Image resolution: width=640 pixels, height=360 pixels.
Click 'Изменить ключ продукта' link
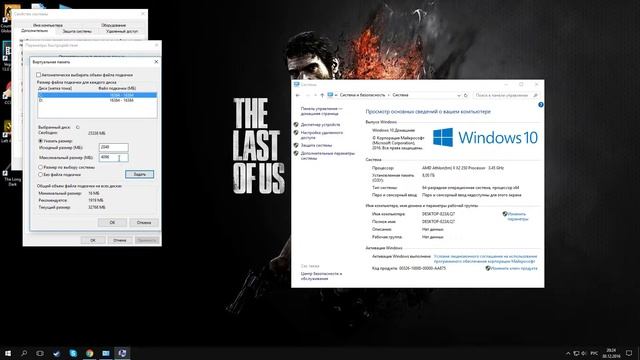(x=513, y=268)
